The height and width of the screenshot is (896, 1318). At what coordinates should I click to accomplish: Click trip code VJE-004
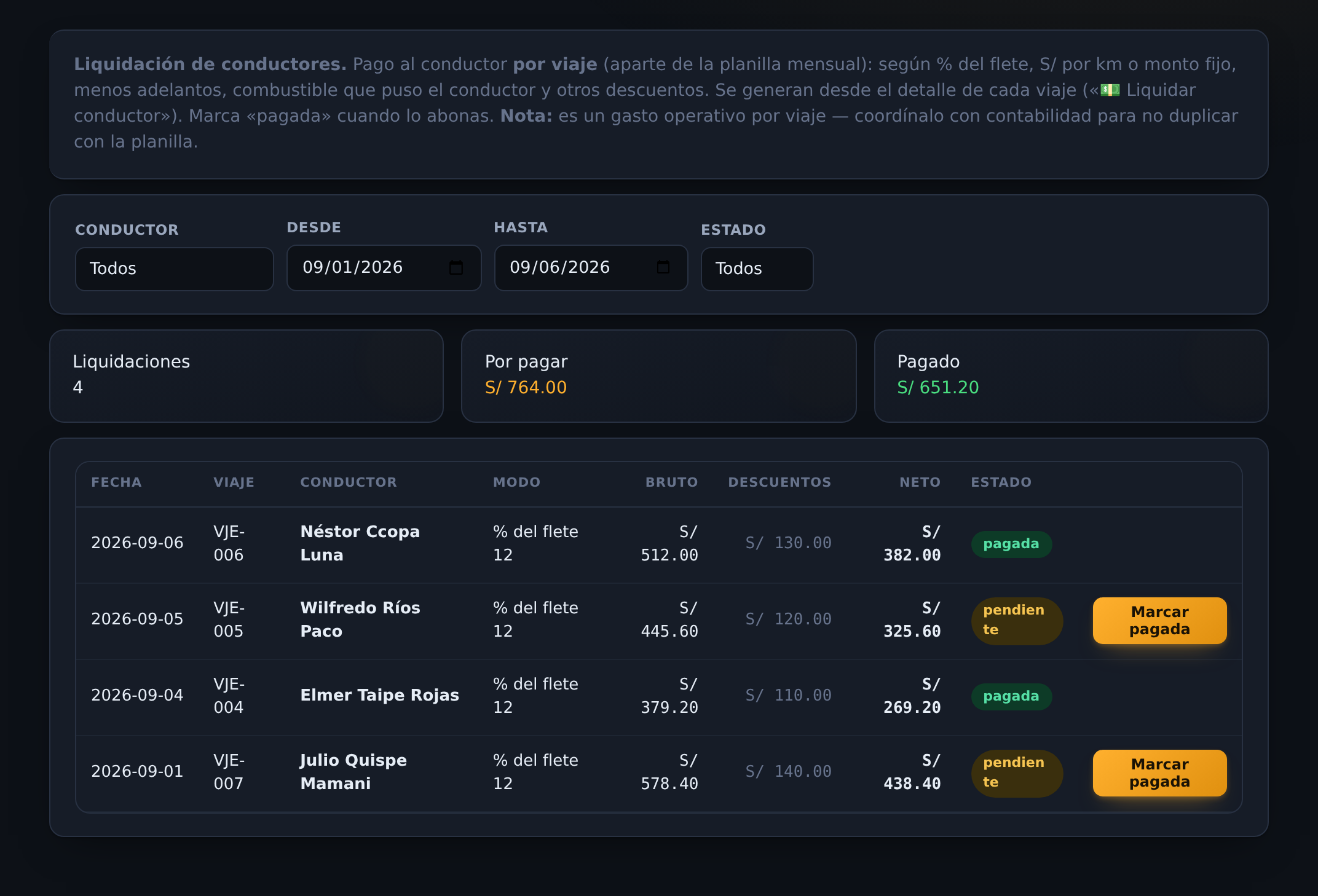click(229, 696)
